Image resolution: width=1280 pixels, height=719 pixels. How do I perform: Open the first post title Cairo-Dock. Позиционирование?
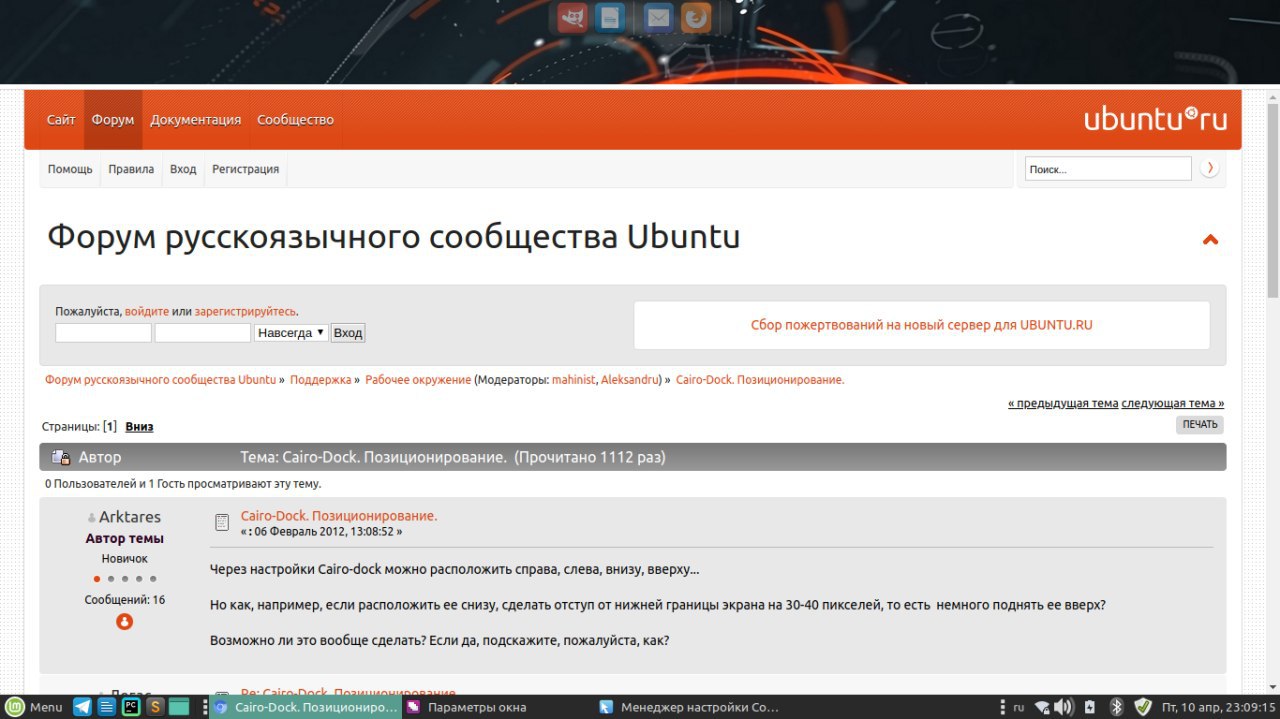tap(339, 516)
